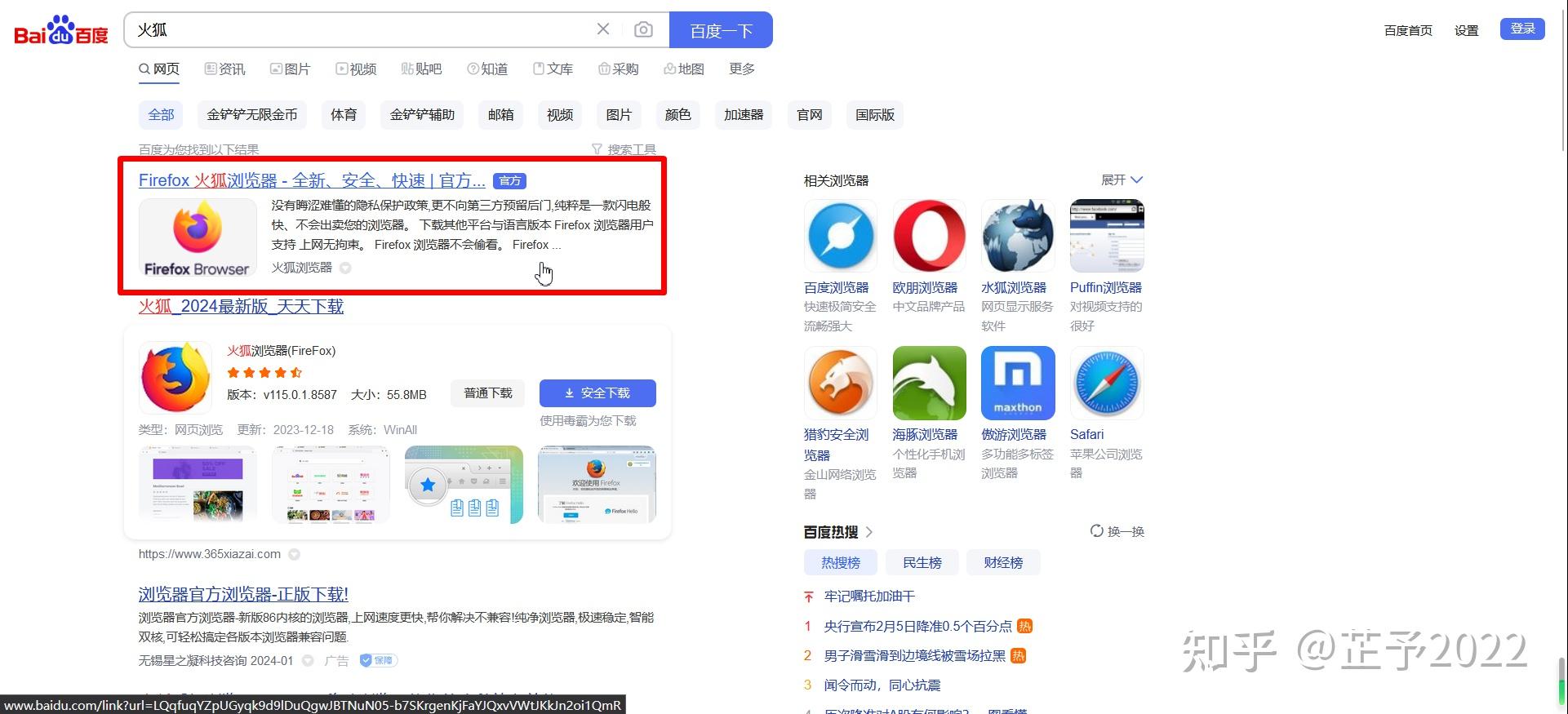Screen dimensions: 1568x714
Task: Select the 热搜榜 tab
Action: pos(841,562)
